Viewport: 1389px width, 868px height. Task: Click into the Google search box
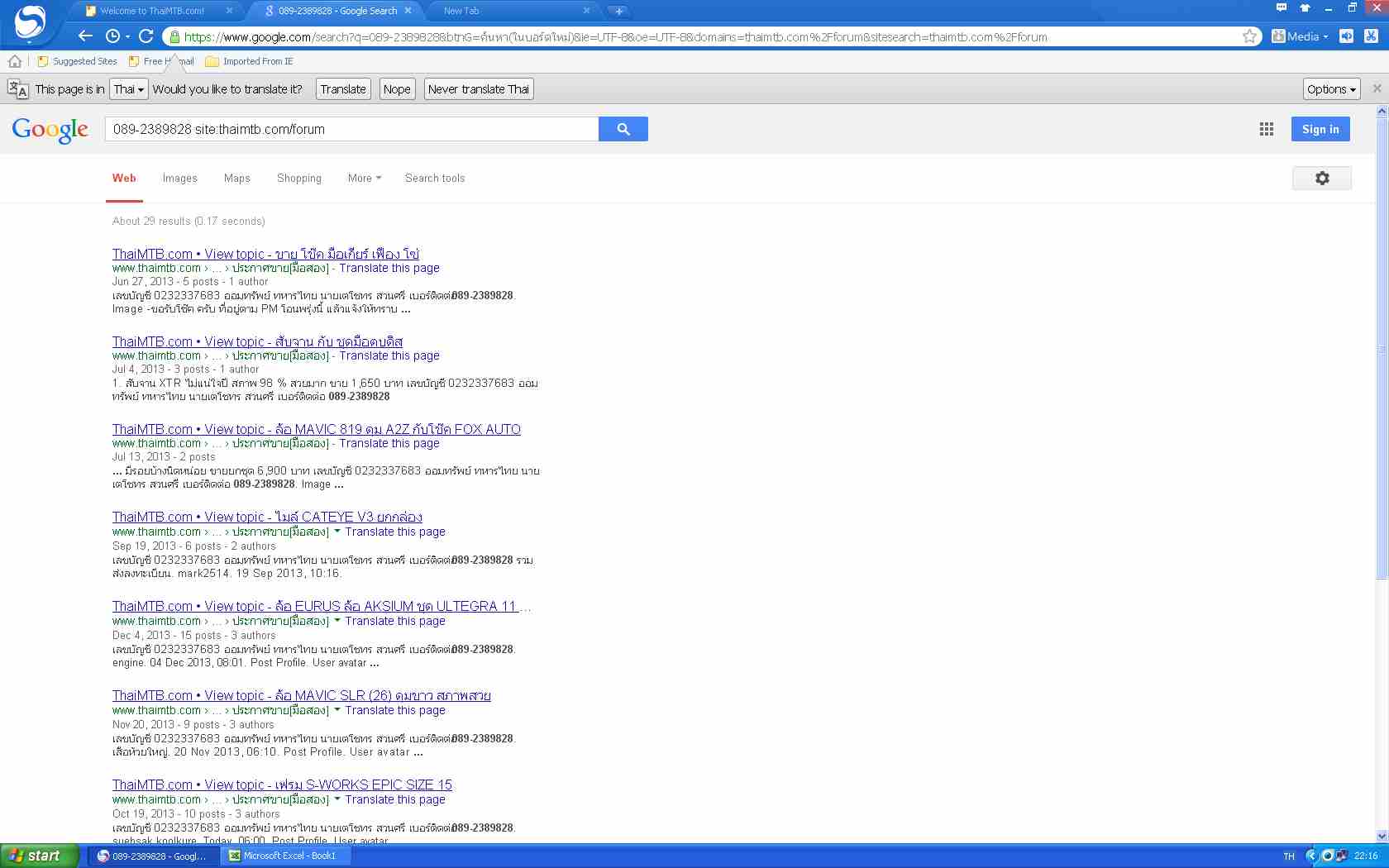tap(351, 129)
